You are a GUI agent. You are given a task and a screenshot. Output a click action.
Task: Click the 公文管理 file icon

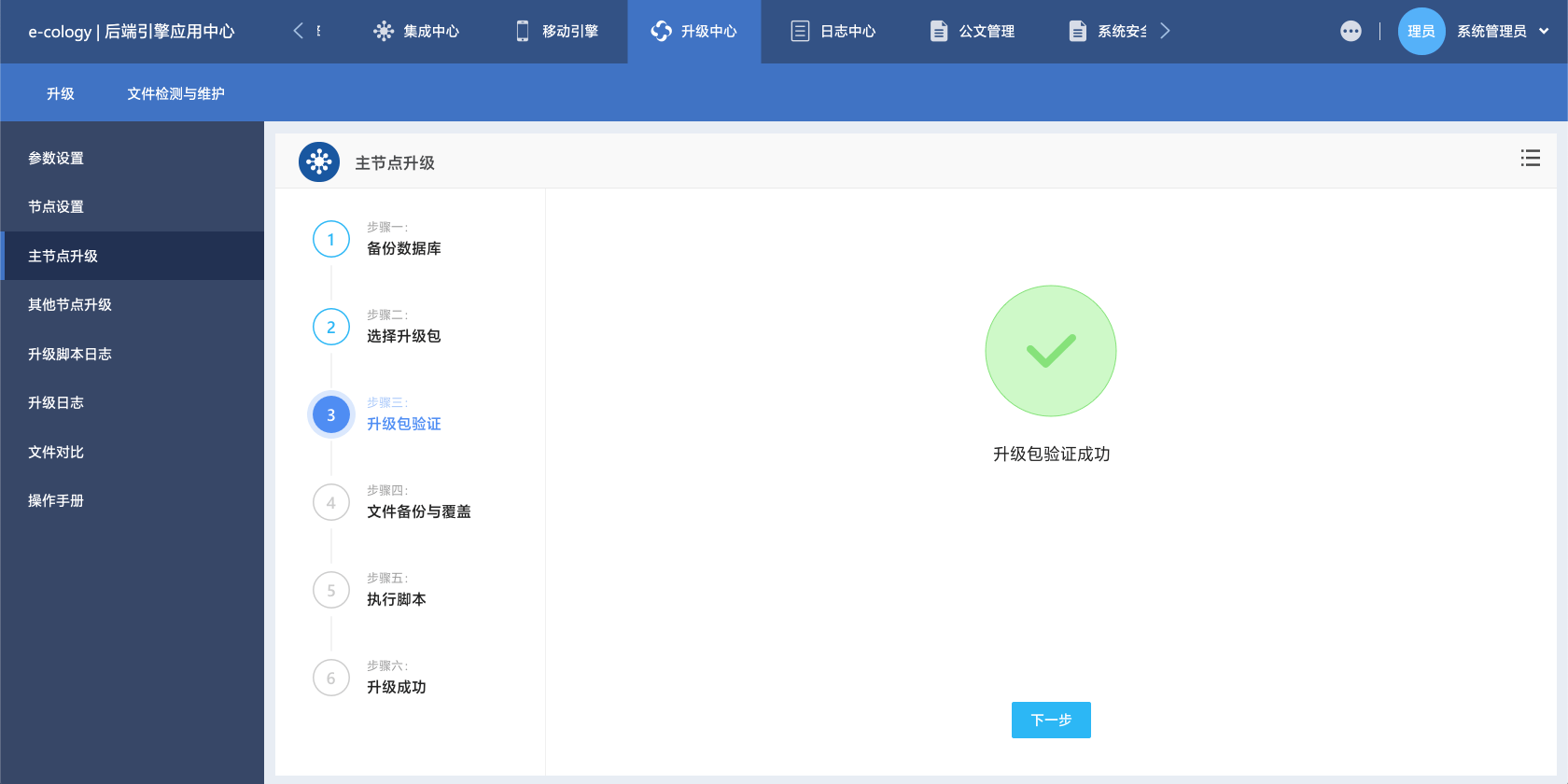pos(939,31)
